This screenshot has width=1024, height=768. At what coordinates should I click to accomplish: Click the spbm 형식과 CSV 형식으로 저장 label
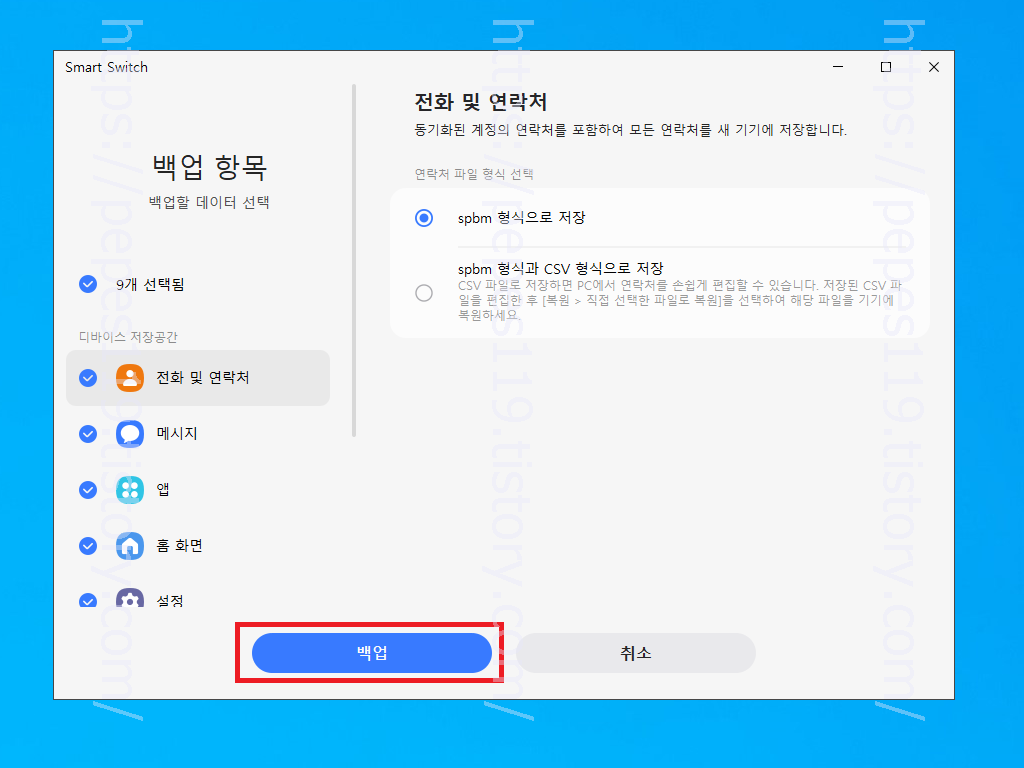(x=560, y=268)
